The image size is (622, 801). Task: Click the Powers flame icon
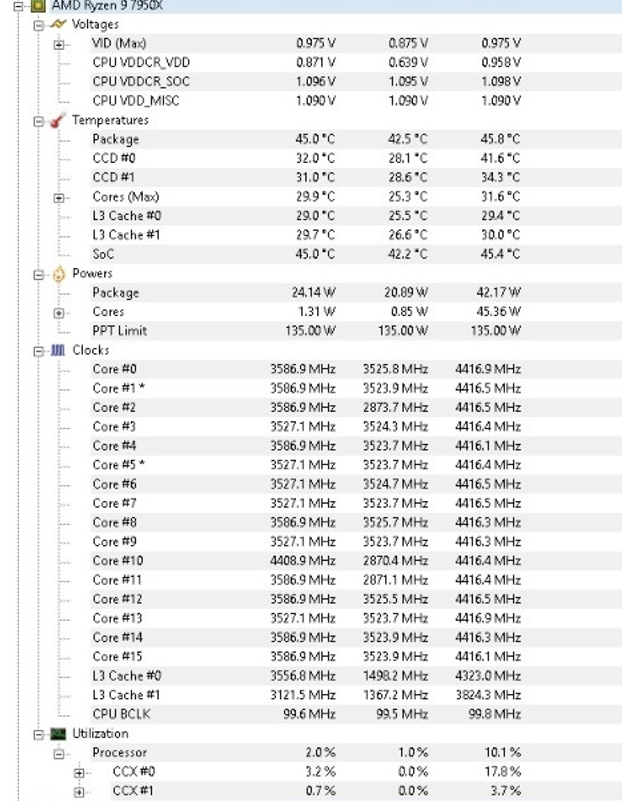pos(59,274)
